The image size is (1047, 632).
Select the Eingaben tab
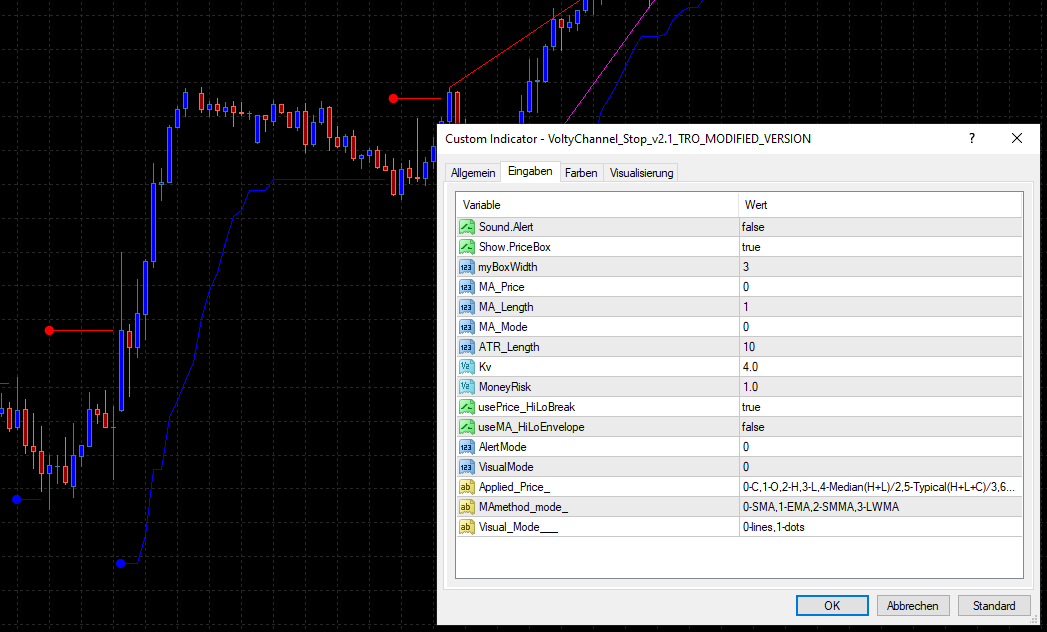click(530, 172)
